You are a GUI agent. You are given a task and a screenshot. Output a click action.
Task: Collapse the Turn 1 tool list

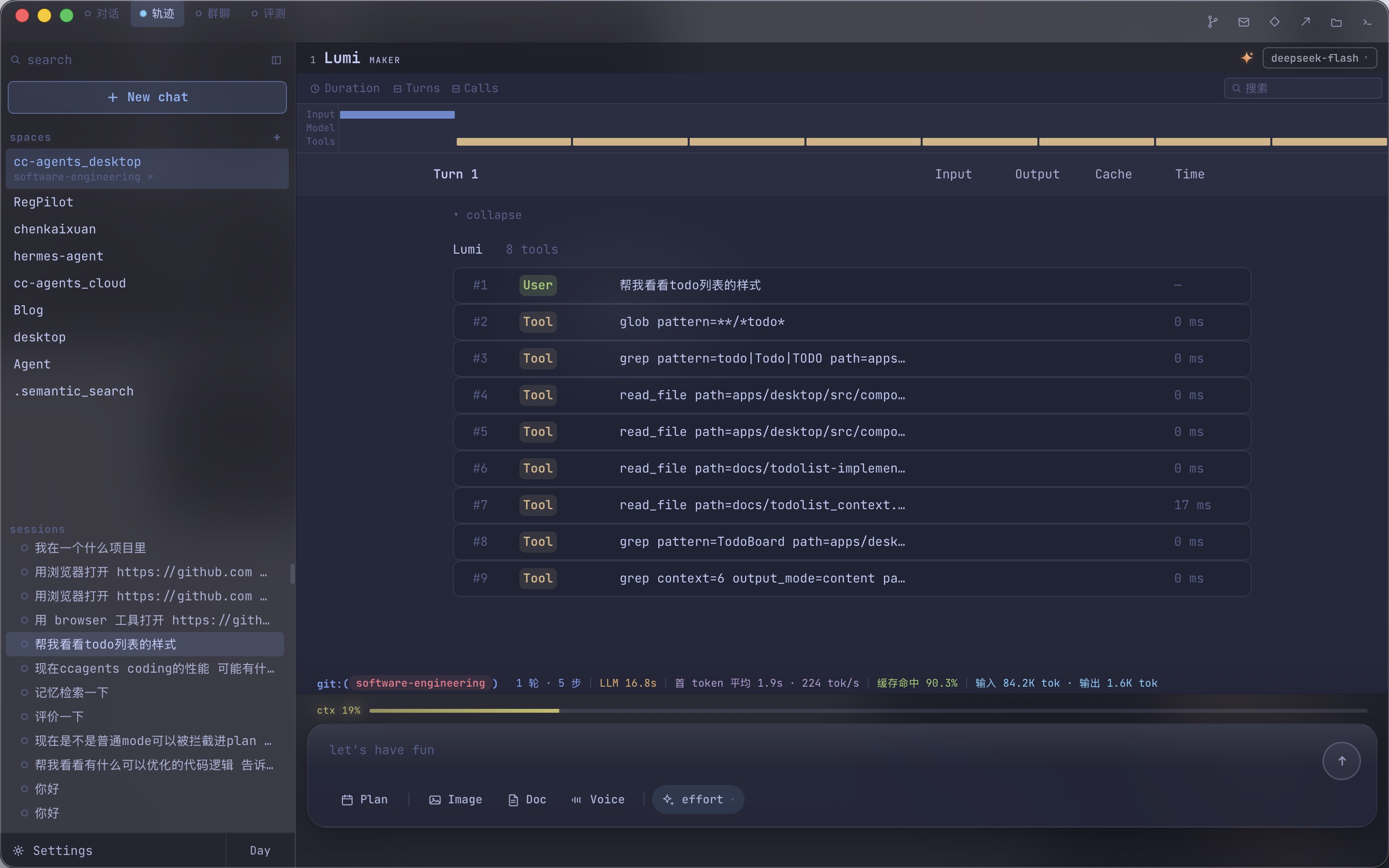click(488, 215)
